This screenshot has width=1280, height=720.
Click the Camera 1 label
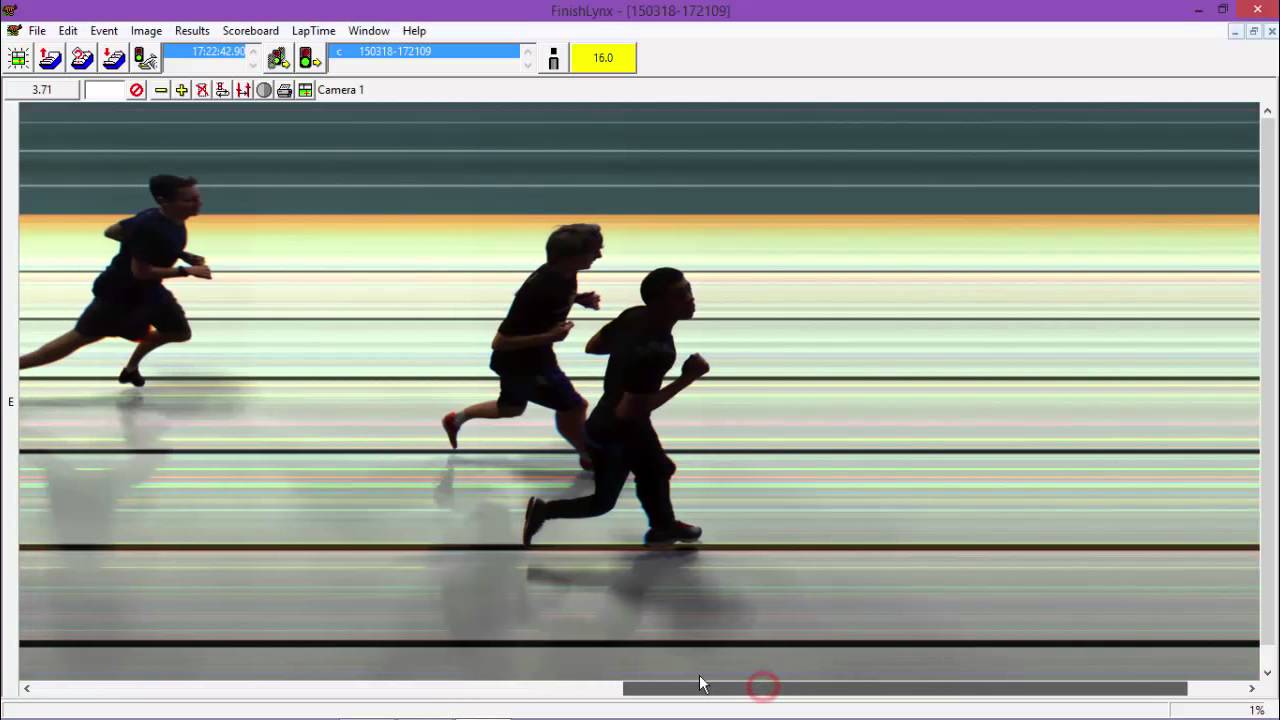[x=341, y=90]
